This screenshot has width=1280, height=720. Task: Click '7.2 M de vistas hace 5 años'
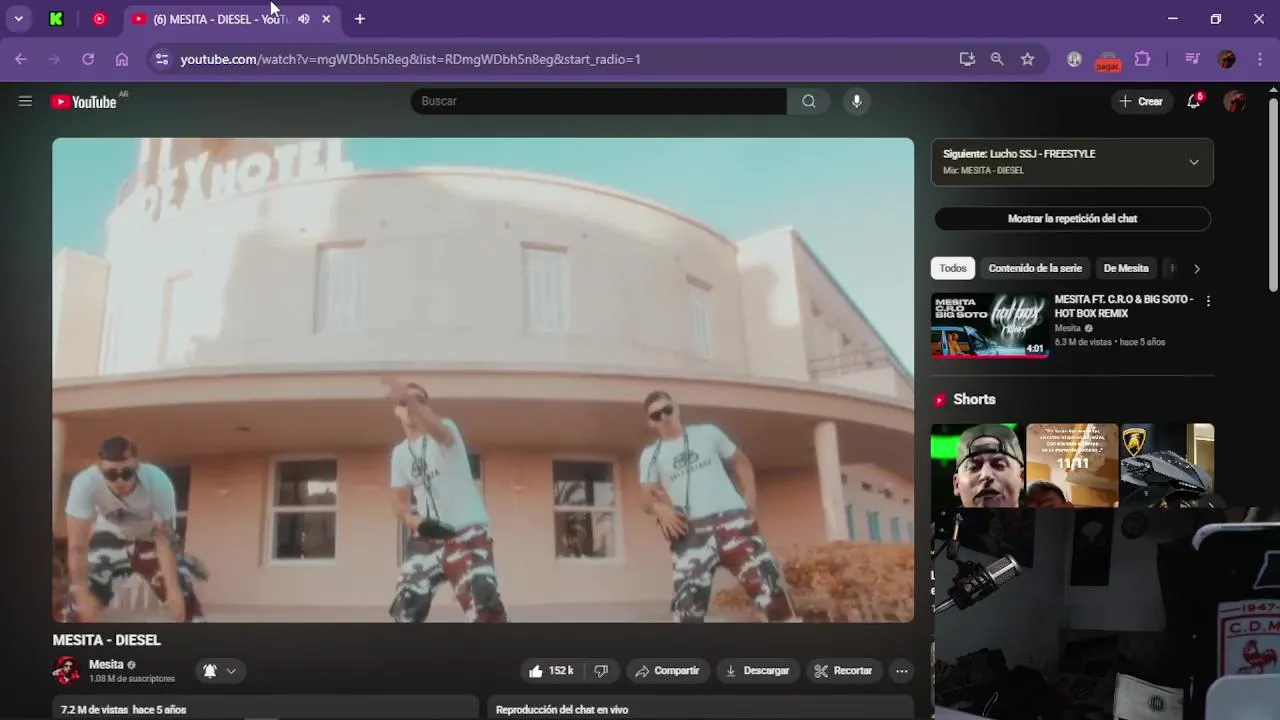click(x=123, y=709)
